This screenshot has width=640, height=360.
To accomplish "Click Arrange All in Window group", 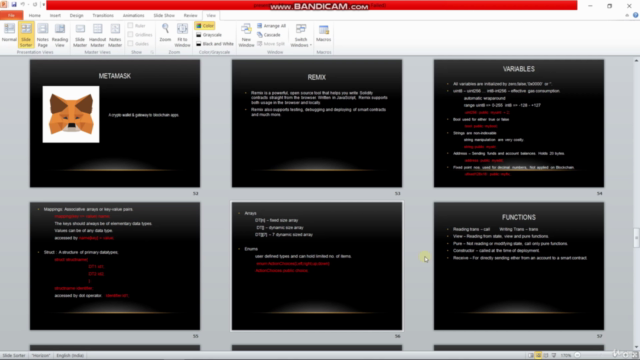I will tap(271, 26).
